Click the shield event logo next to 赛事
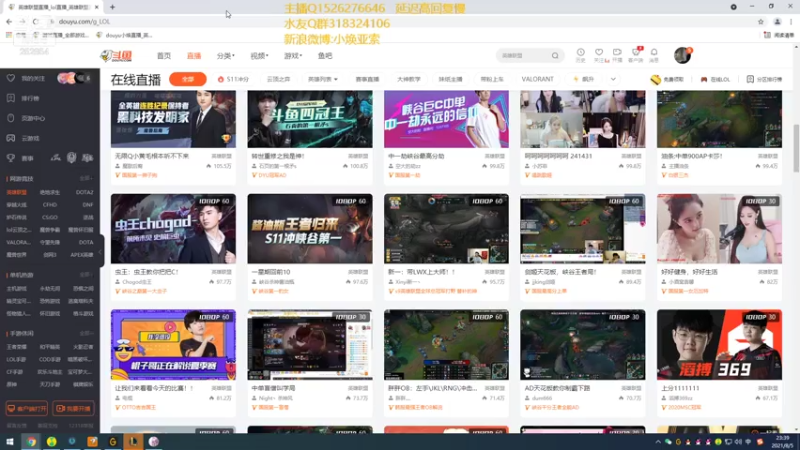The width and height of the screenshot is (800, 450). pos(71,158)
